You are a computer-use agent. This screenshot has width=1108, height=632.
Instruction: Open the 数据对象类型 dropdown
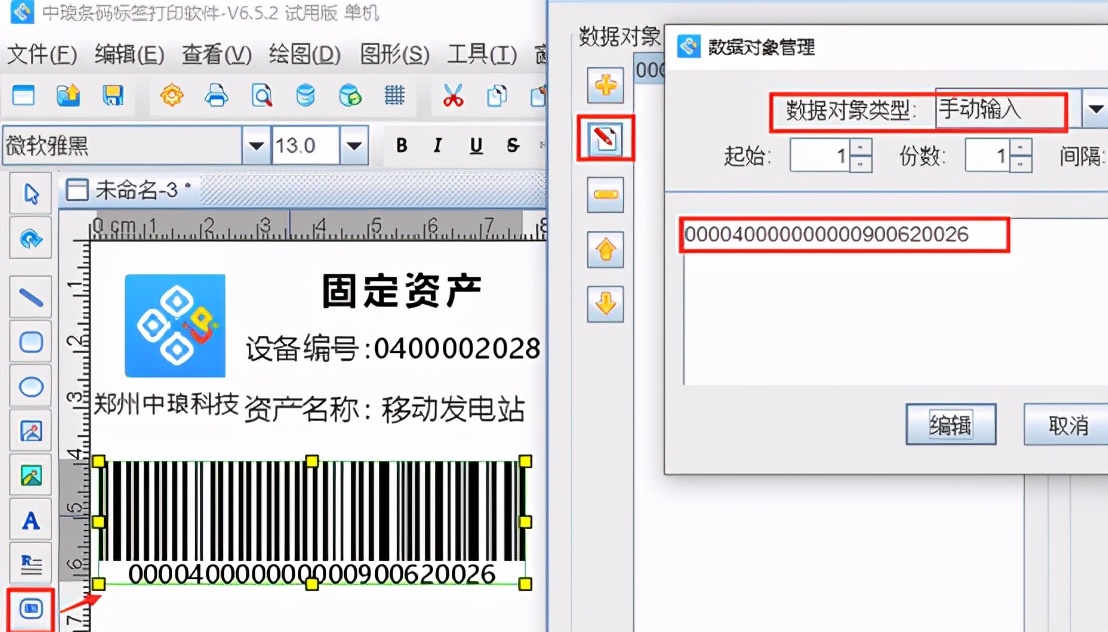pos(1096,110)
